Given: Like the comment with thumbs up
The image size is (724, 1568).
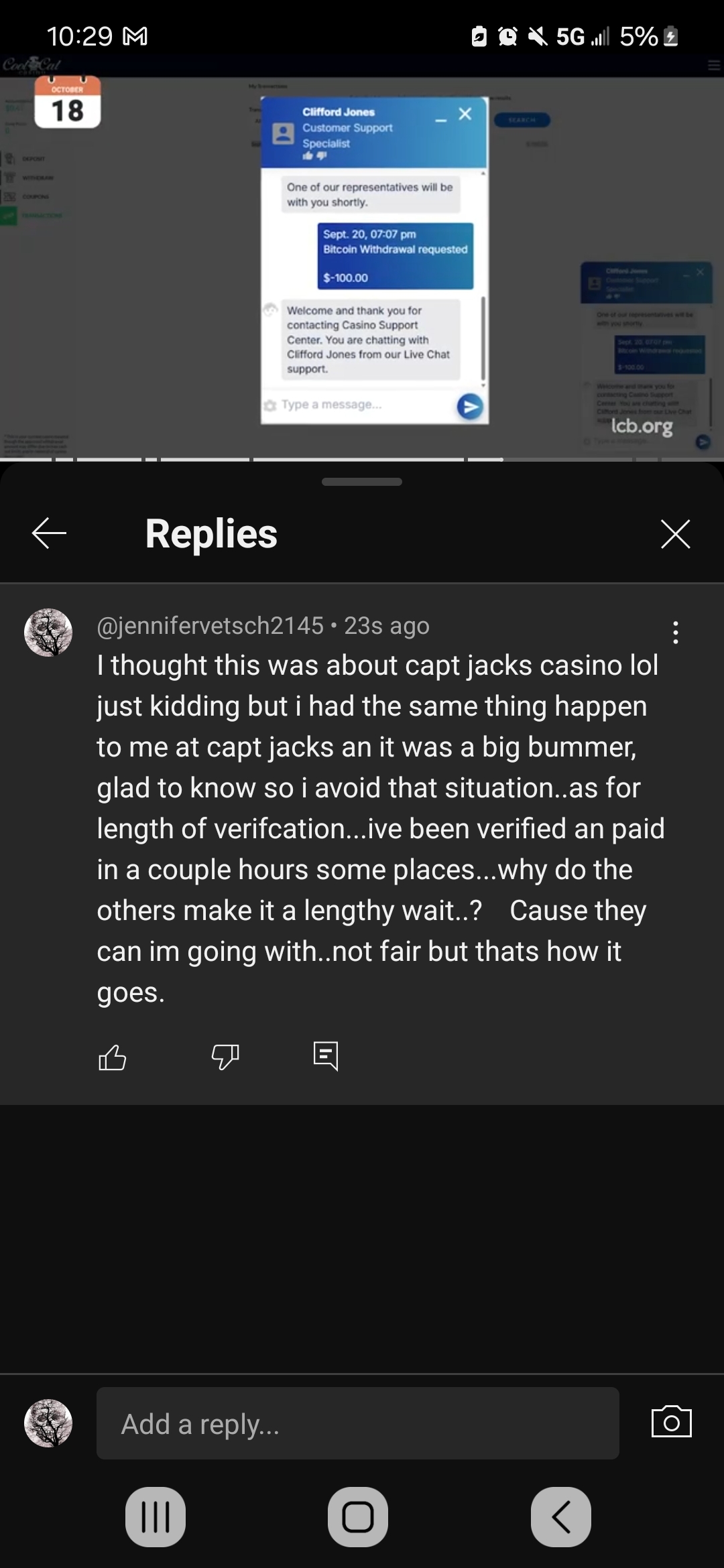Looking at the screenshot, I should [x=112, y=1057].
